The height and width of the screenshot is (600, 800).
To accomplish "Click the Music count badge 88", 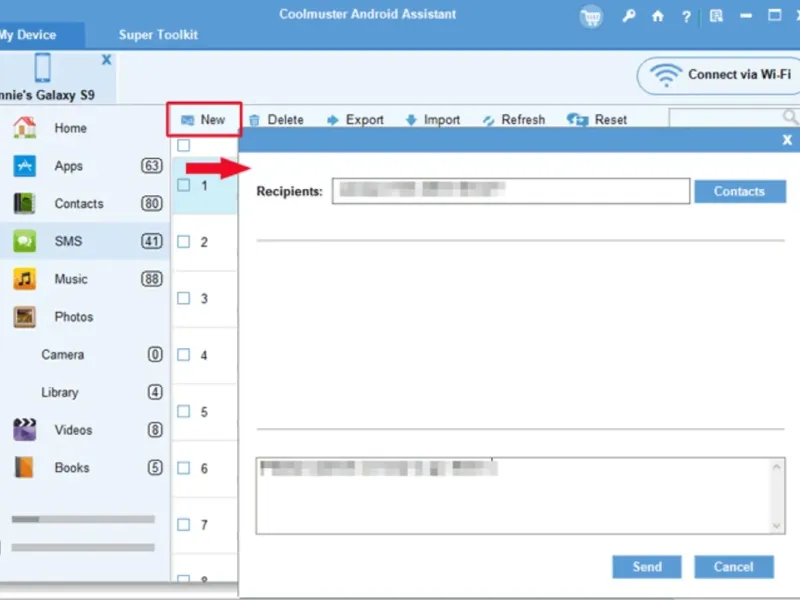I will pos(152,279).
